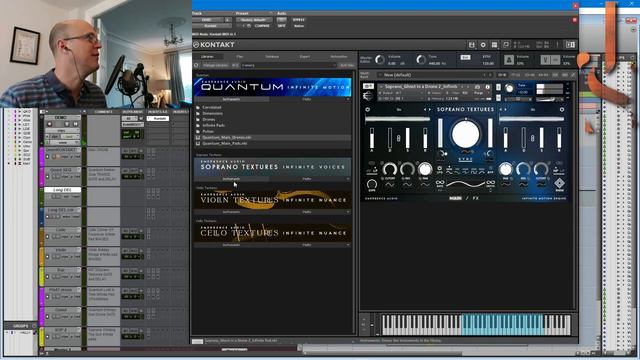Open the Infinite Pads folder
640x360 pixels.
coord(213,126)
